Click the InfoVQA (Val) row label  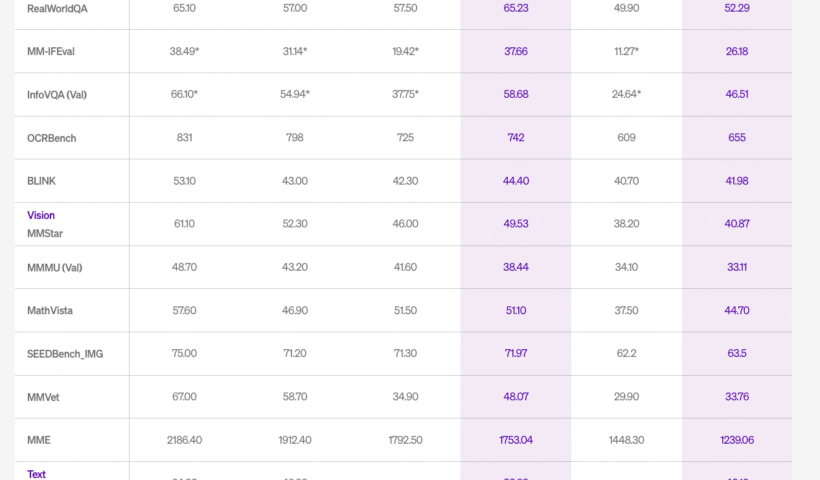tap(56, 95)
